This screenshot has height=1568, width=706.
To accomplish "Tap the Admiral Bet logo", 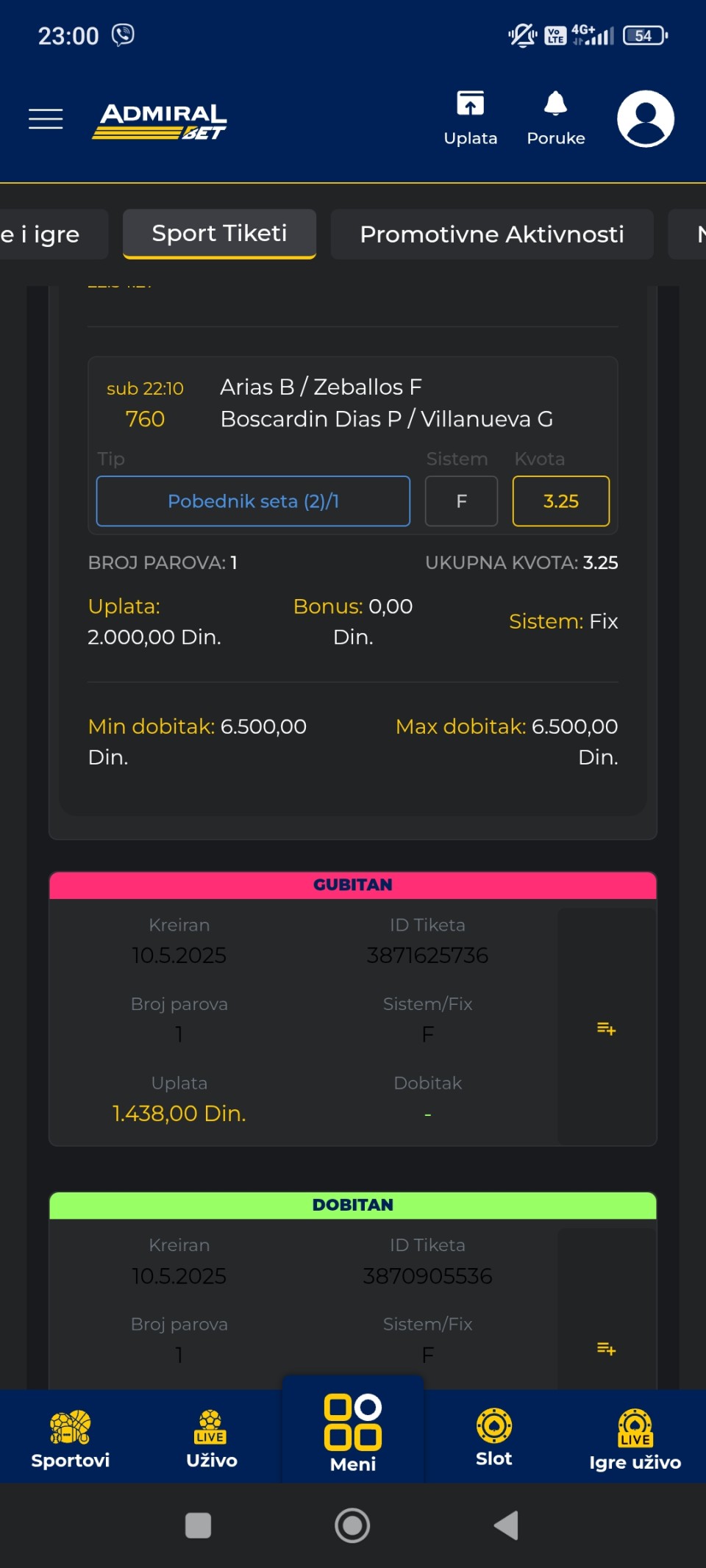I will (x=160, y=121).
